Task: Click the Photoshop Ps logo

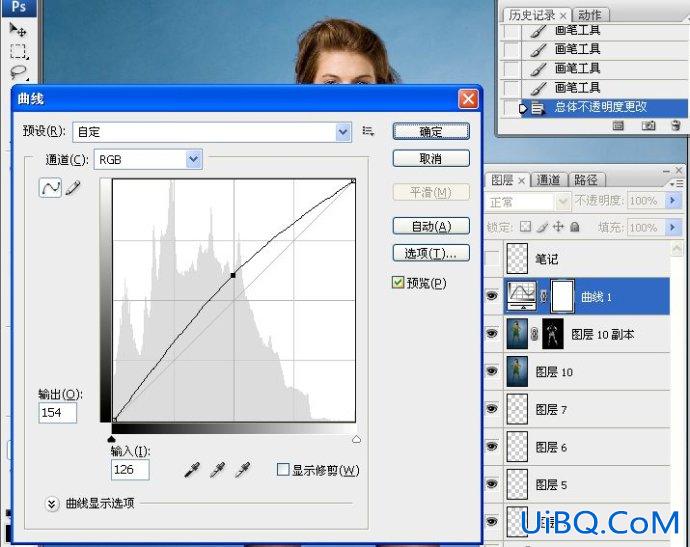Action: tap(18, 7)
